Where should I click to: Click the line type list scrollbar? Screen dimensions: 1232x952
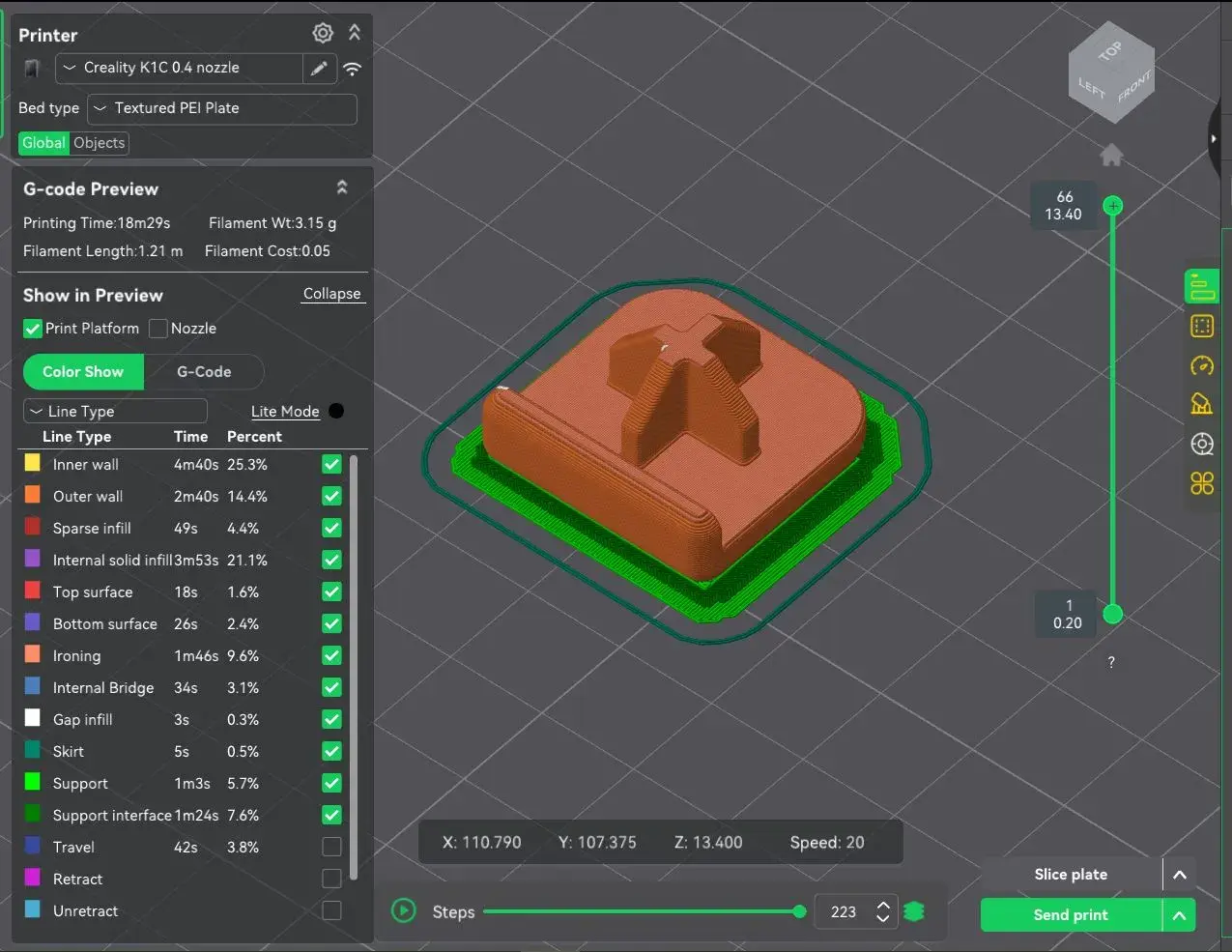pos(354,667)
